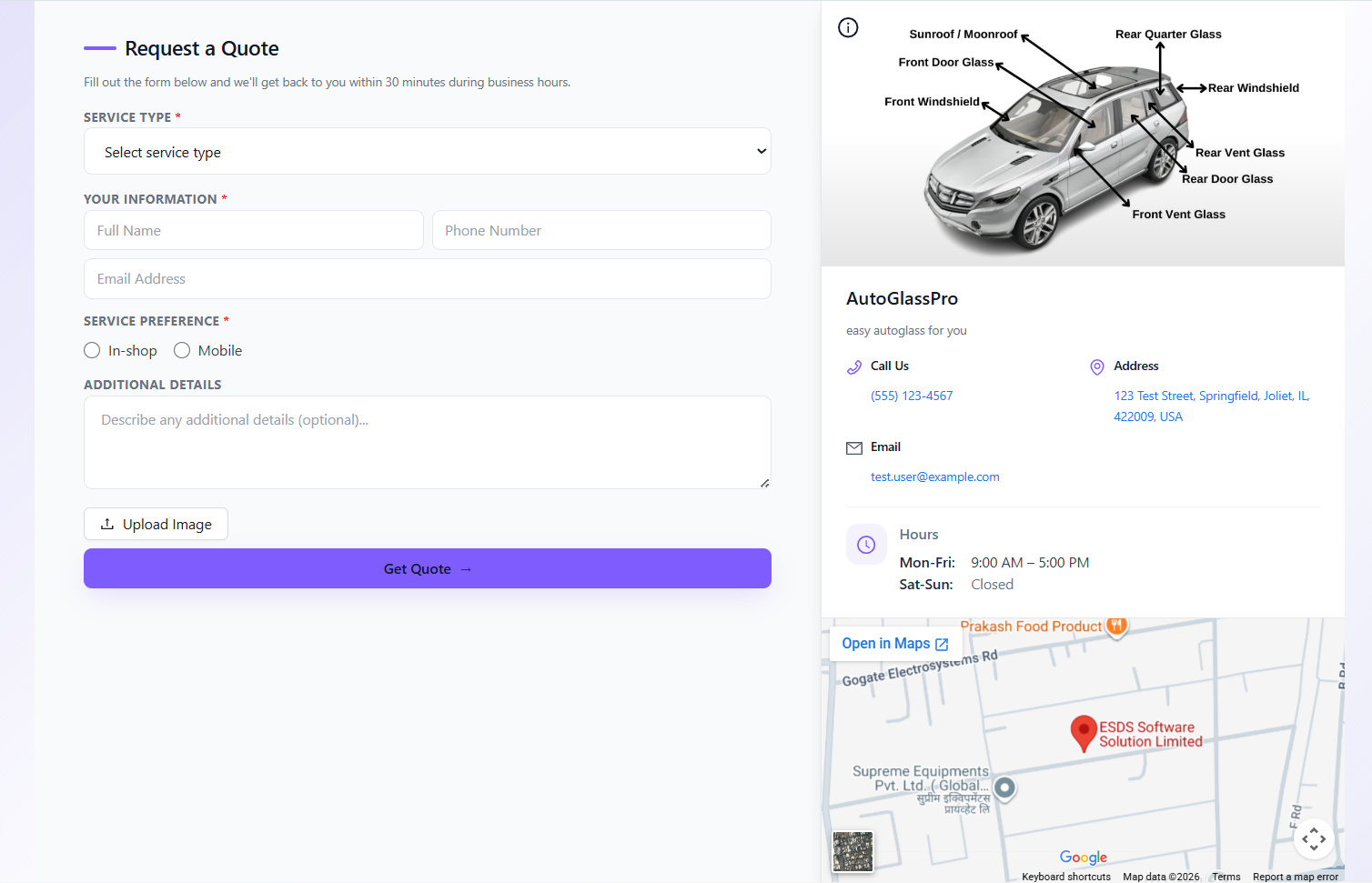Click the Request a Quote heading
Viewport: 1372px width, 883px height.
point(202,48)
